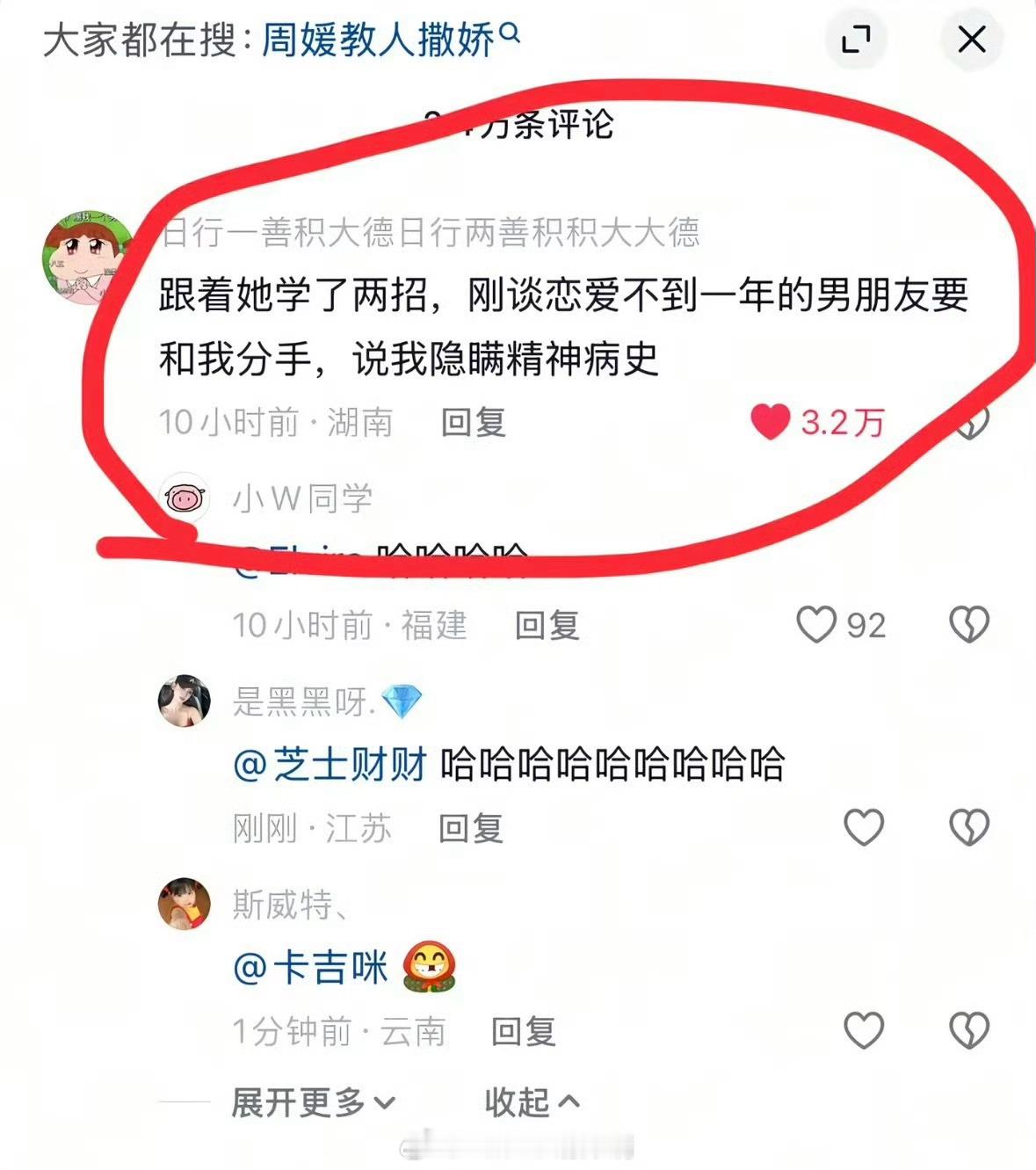Dislike 斯威特's reply with broken heart
This screenshot has height=1170, width=1036.
coord(969,1030)
